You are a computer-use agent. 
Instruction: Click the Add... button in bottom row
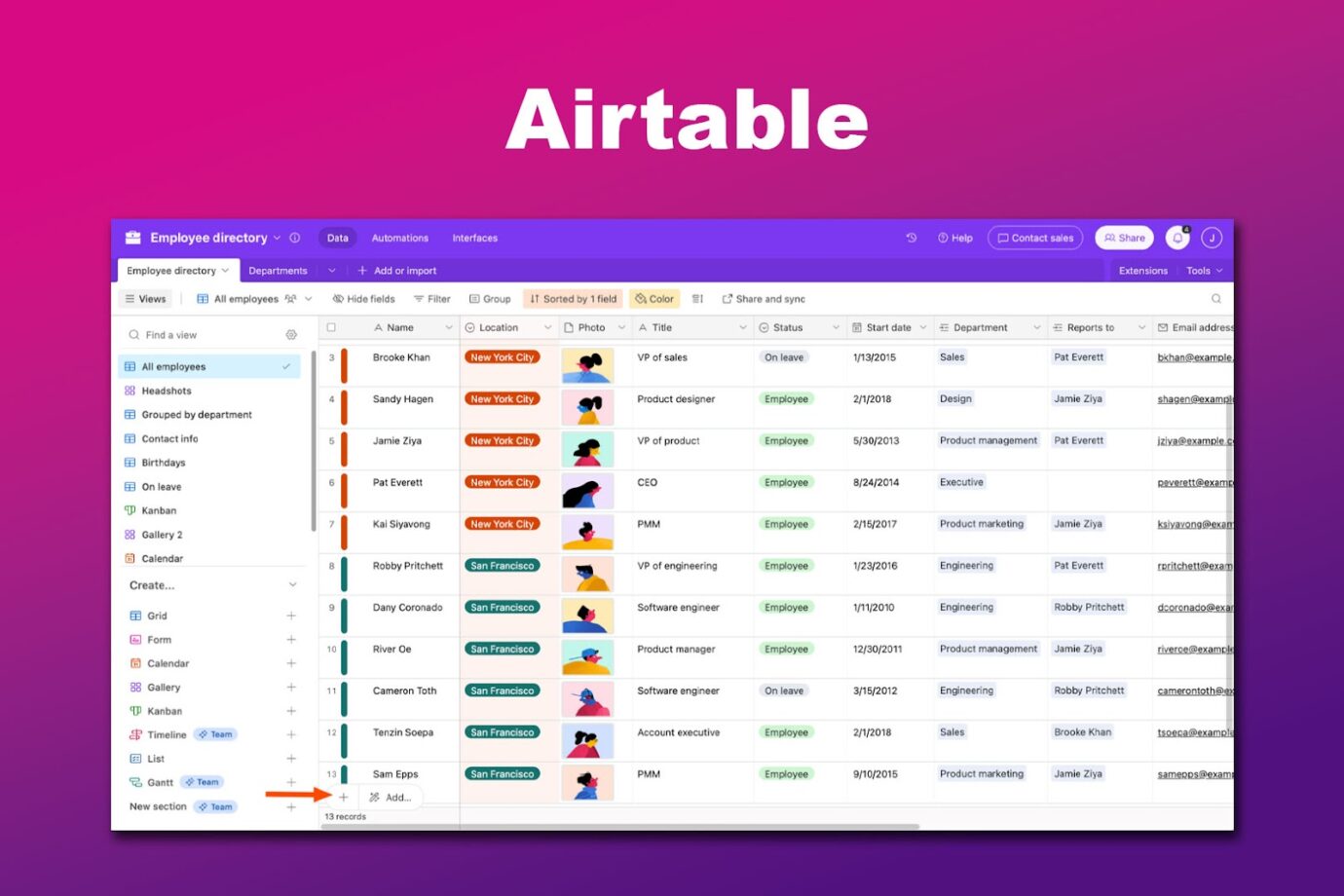(x=391, y=797)
